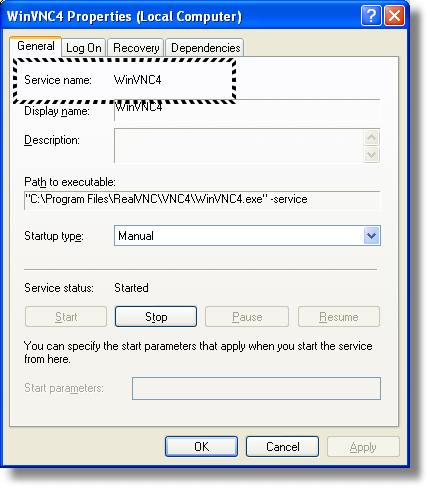Select the Dependencies tab
Image resolution: width=430 pixels, height=488 pixels.
tap(205, 48)
